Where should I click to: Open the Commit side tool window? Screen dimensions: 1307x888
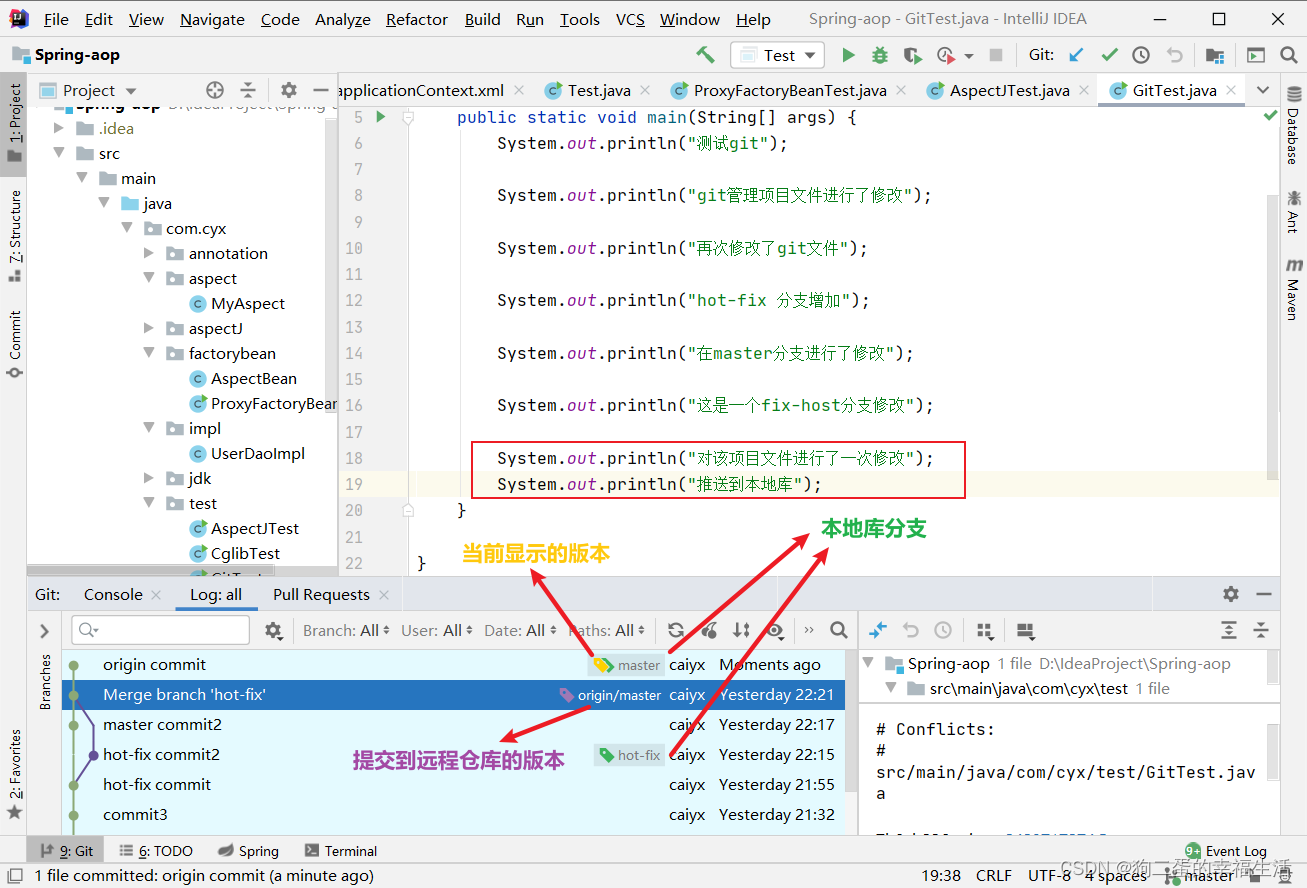[x=14, y=344]
